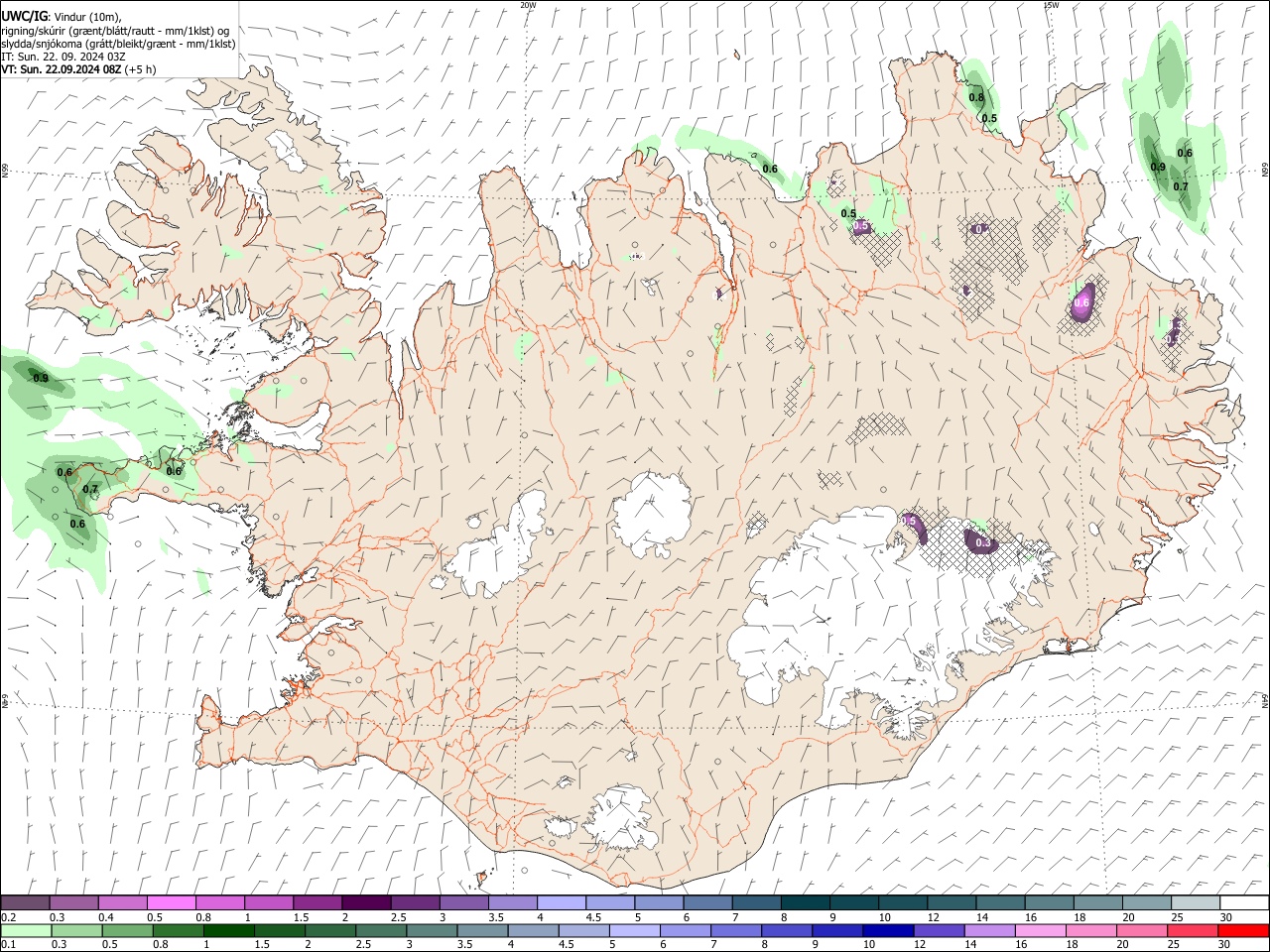The image size is (1270, 952).
Task: Pick the snow legend swatch from 12 to 14
Action: pos(952,902)
